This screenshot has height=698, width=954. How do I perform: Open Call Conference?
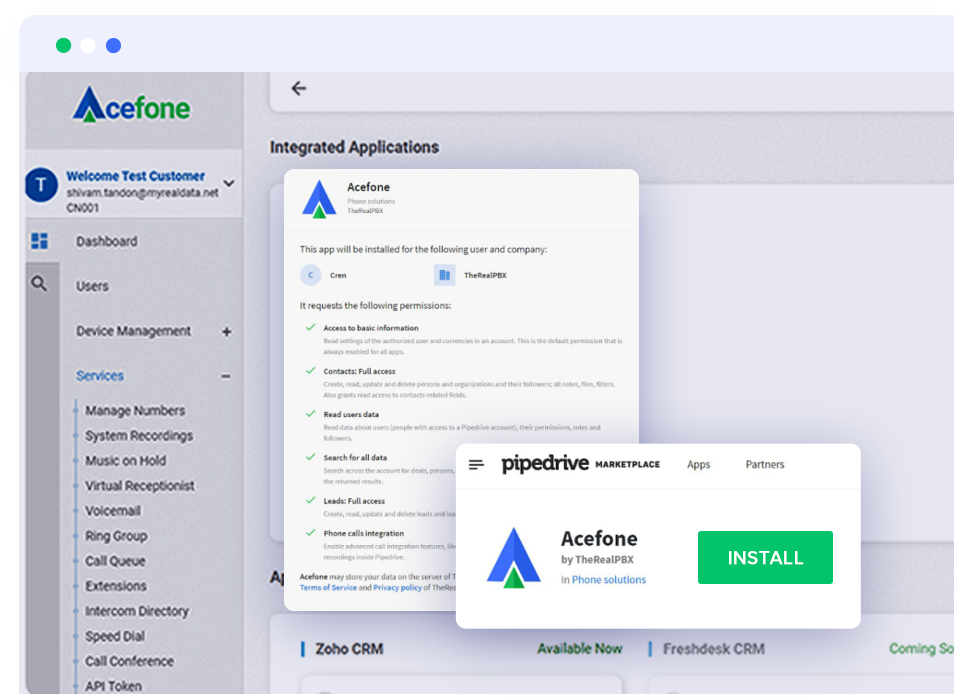point(129,661)
